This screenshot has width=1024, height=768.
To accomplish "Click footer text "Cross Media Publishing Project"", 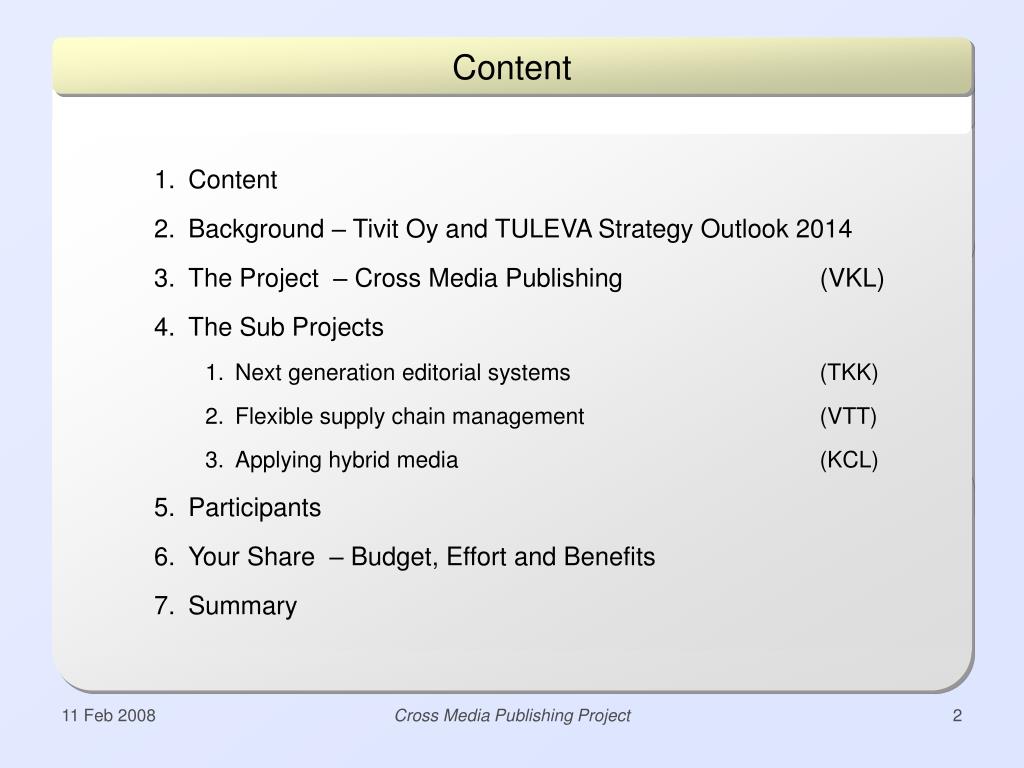I will coord(512,716).
